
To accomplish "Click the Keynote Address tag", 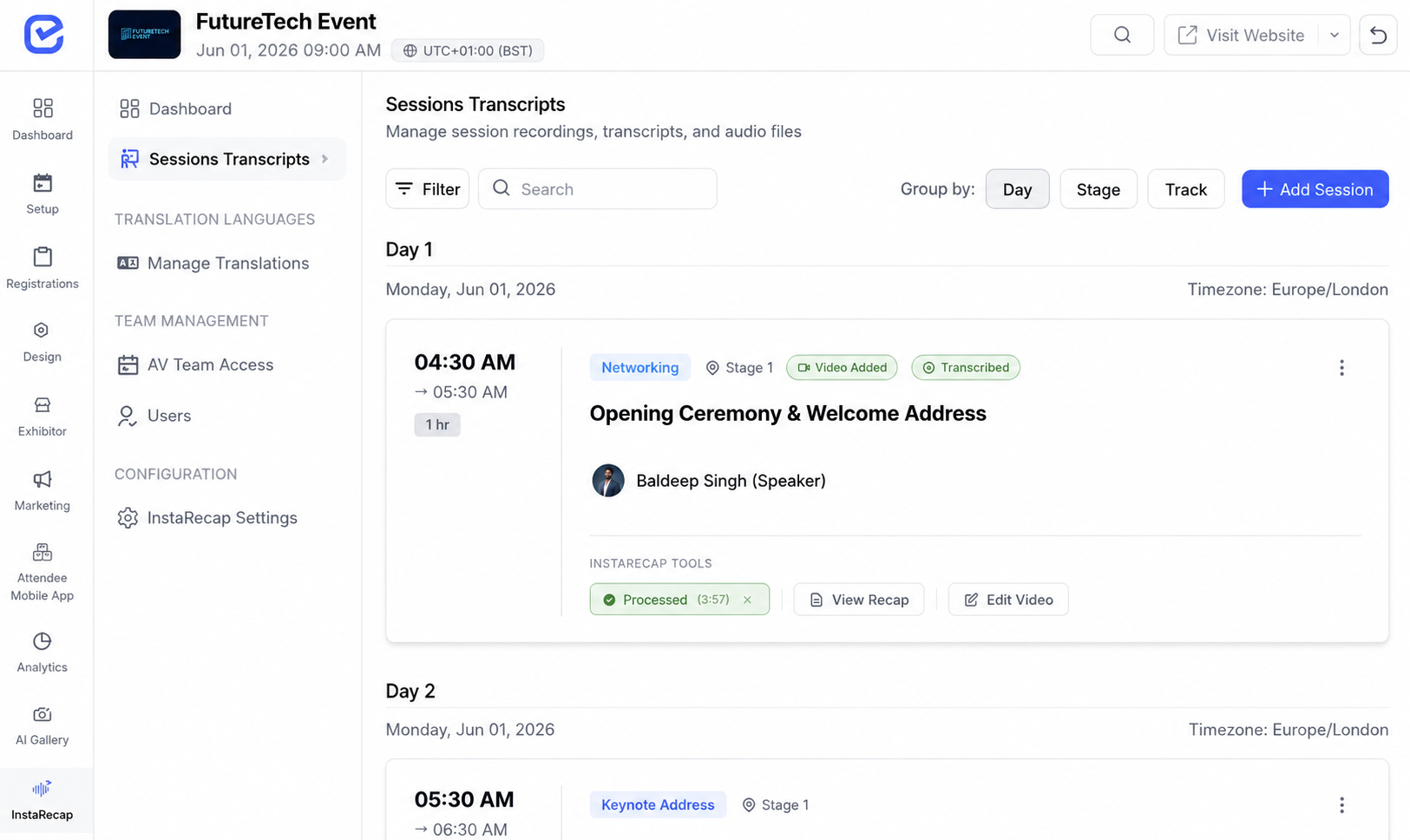I will [x=658, y=804].
